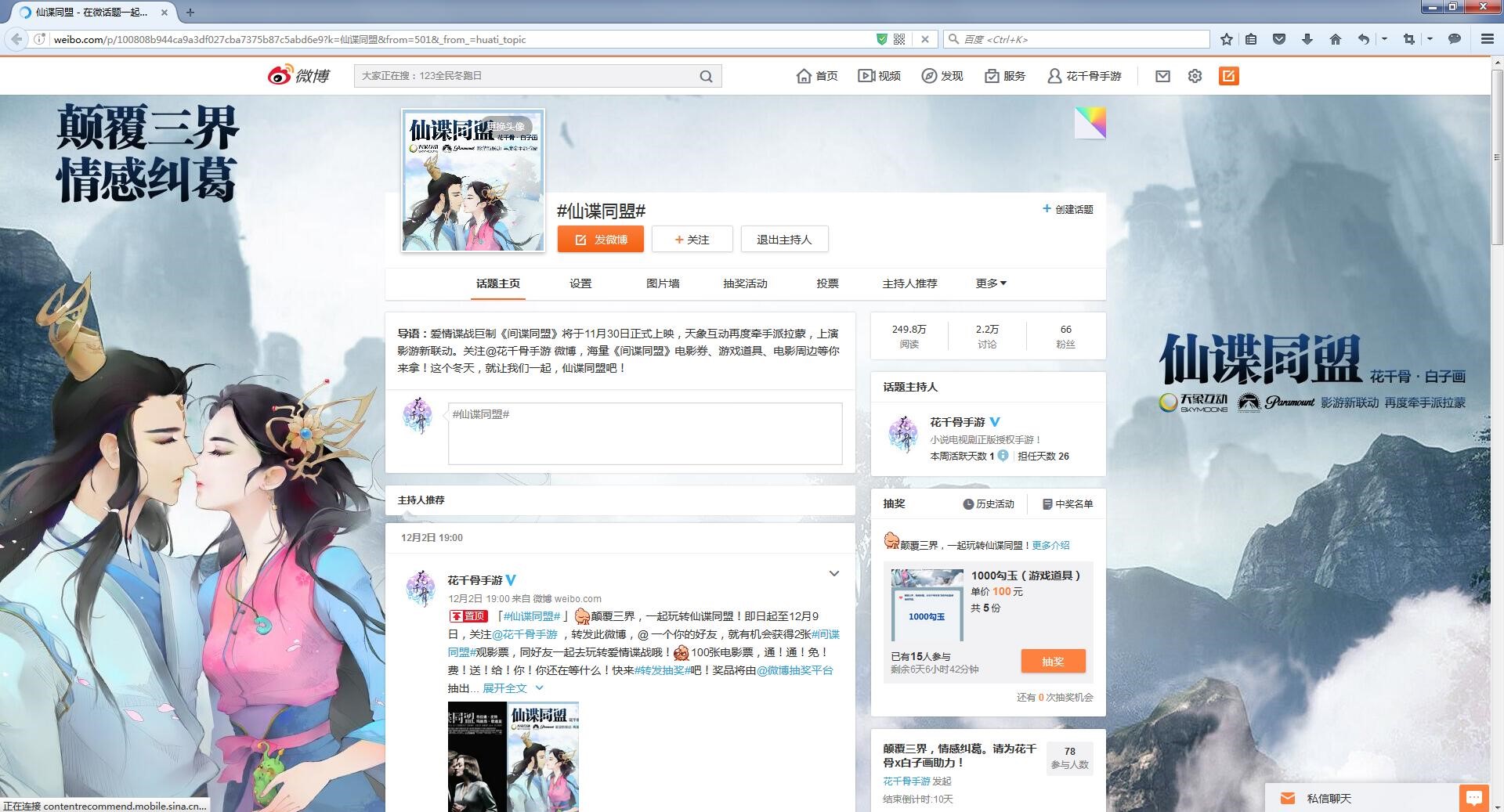
Task: Click the orange compose post icon
Action: pos(1228,76)
